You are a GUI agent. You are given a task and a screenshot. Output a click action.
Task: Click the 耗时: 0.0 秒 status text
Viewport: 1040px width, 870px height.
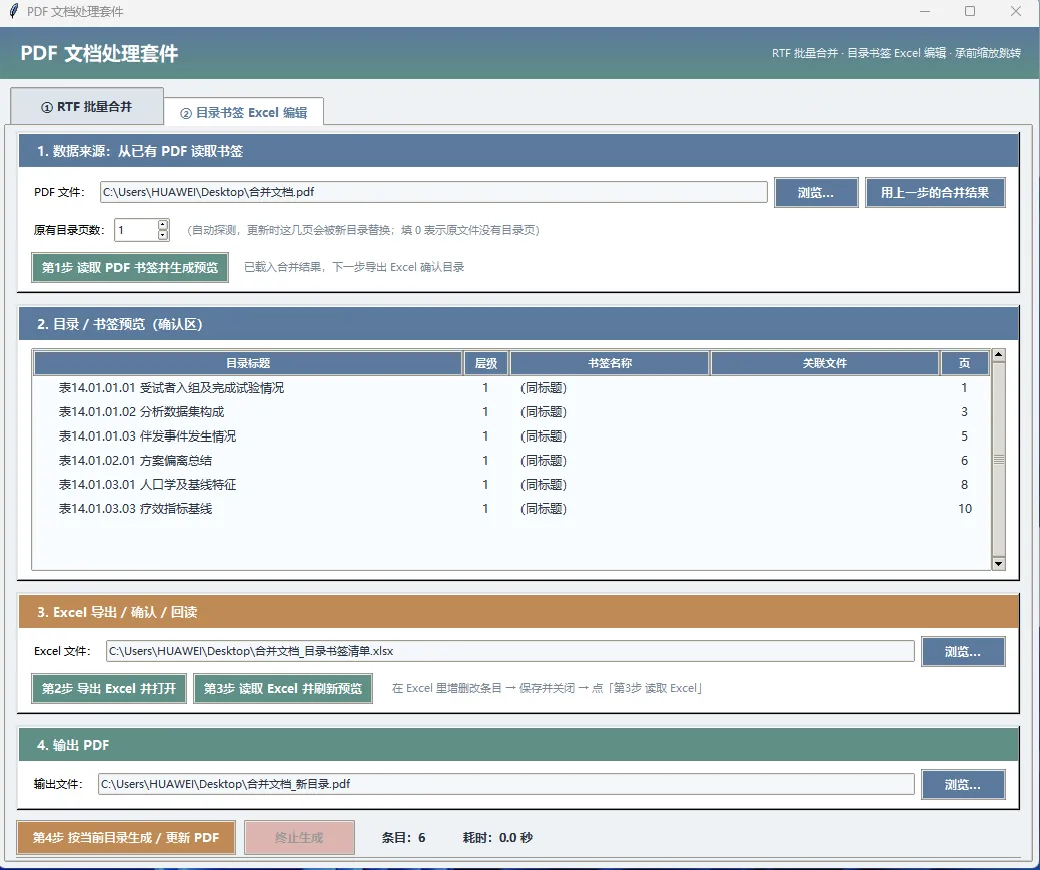pyautogui.click(x=497, y=838)
